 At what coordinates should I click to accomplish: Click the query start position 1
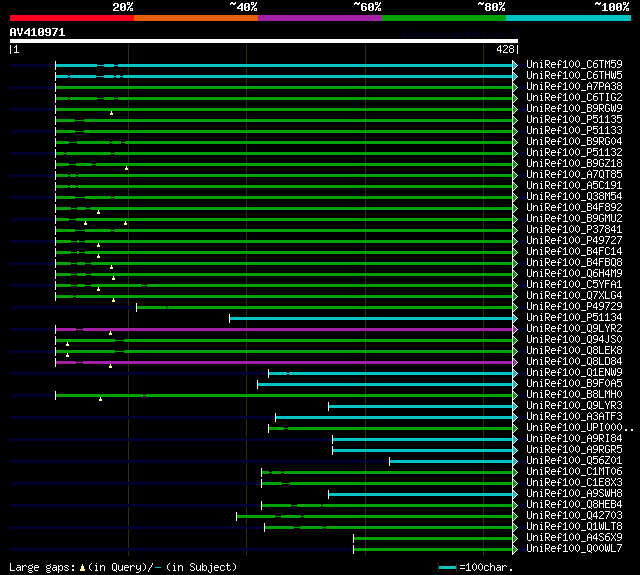pyautogui.click(x=16, y=49)
